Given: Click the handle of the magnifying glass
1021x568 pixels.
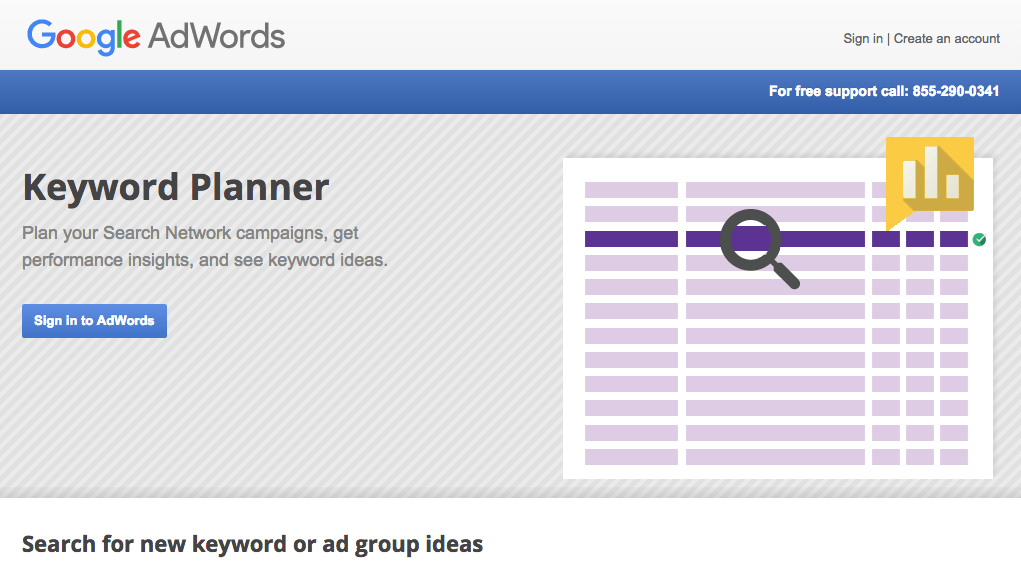Looking at the screenshot, I should click(785, 274).
